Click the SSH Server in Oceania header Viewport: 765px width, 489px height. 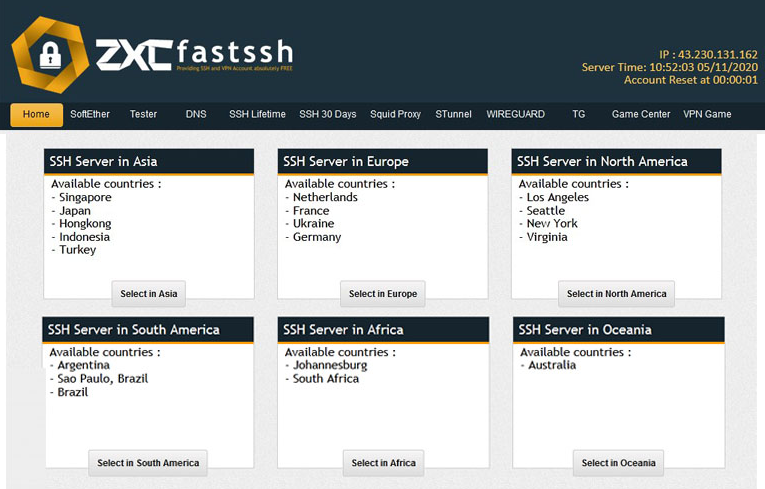pos(619,330)
